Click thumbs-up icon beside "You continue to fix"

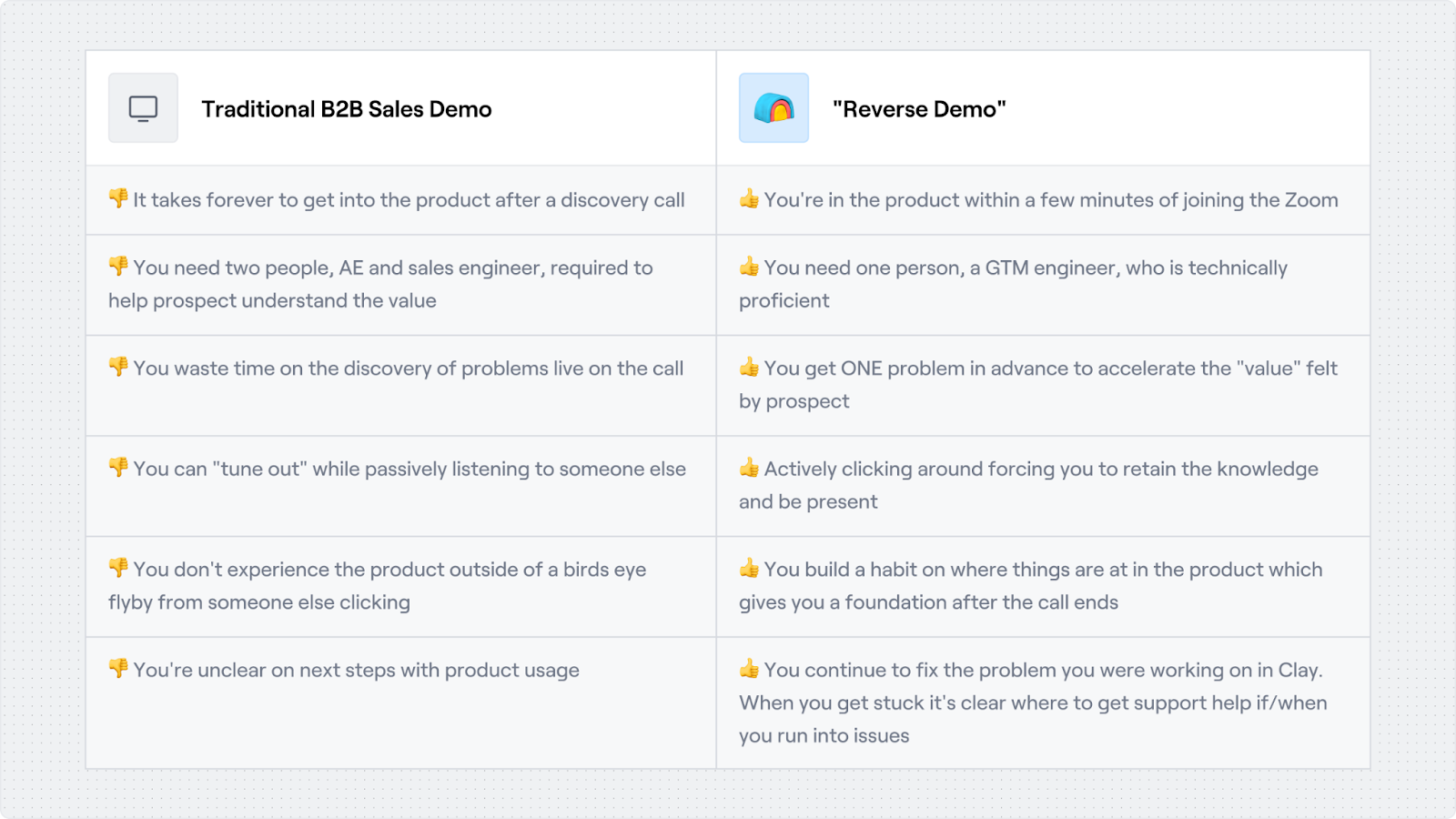pyautogui.click(x=749, y=669)
